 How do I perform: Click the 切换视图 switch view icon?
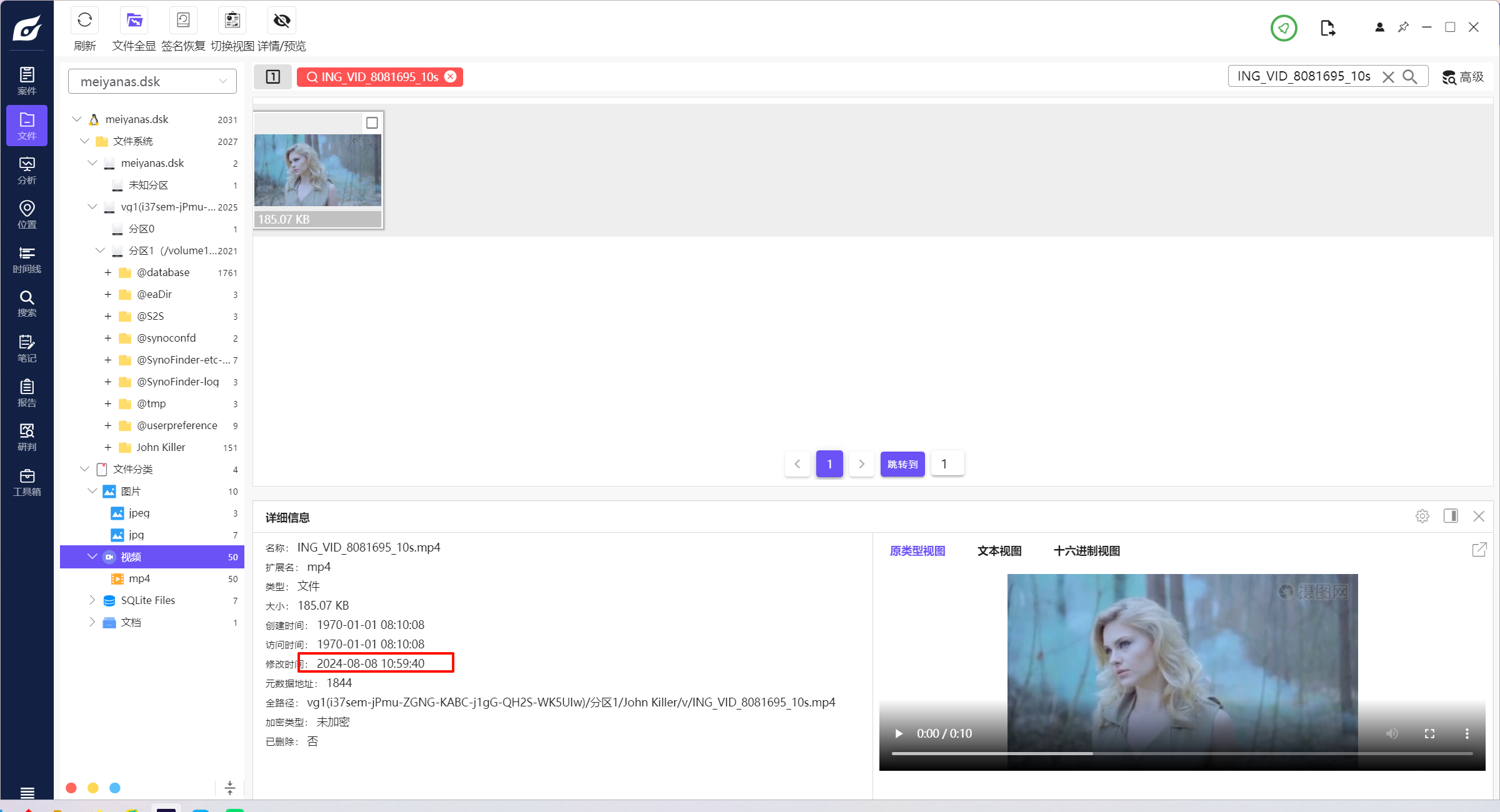click(x=232, y=21)
